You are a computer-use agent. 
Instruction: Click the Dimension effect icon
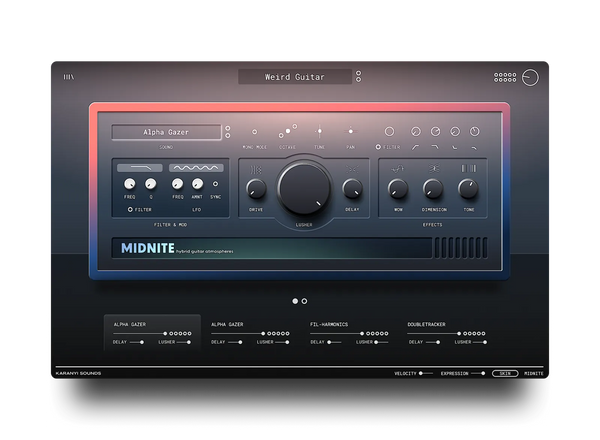(x=434, y=168)
